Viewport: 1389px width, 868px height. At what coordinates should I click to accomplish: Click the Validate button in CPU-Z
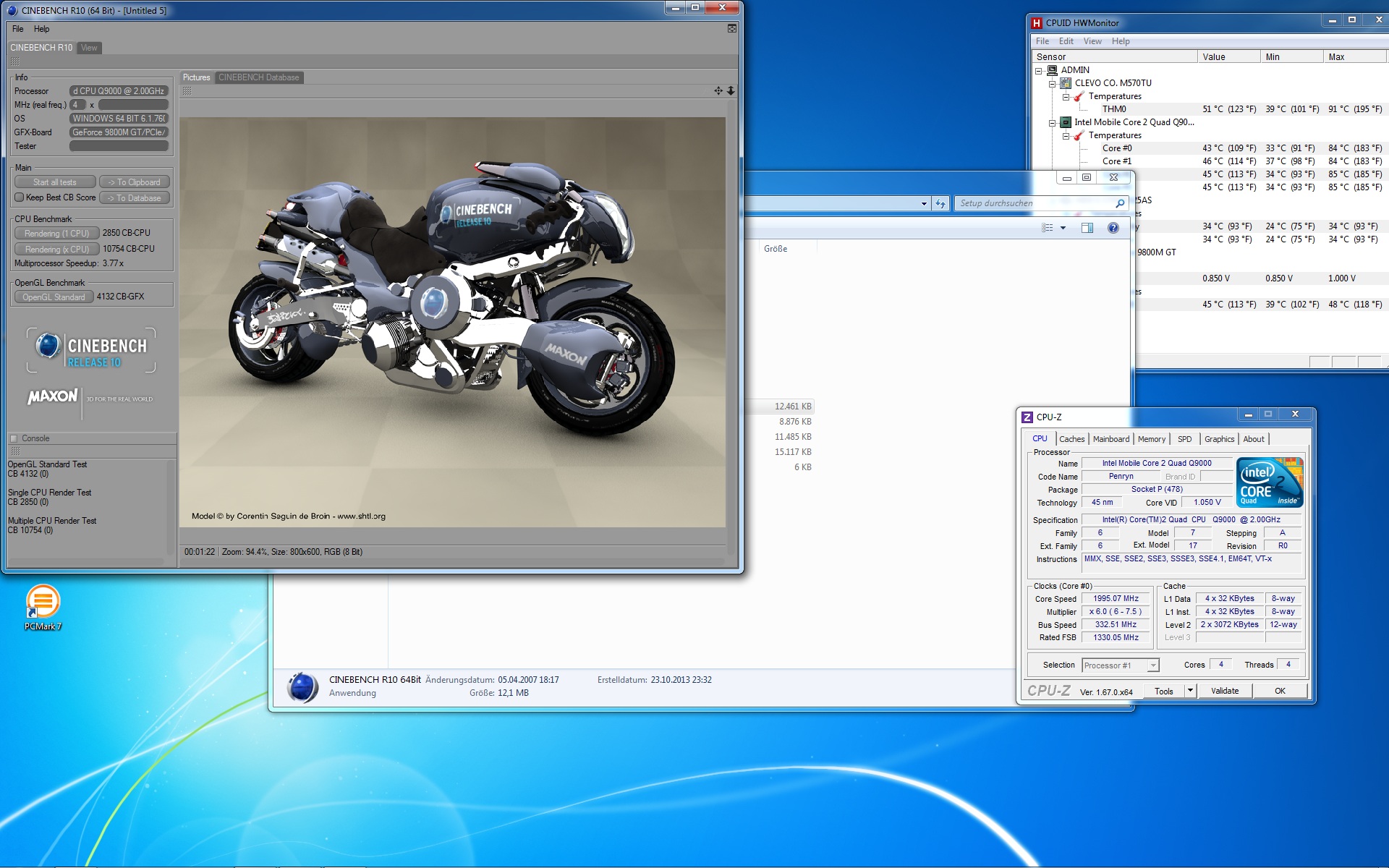(x=1224, y=691)
